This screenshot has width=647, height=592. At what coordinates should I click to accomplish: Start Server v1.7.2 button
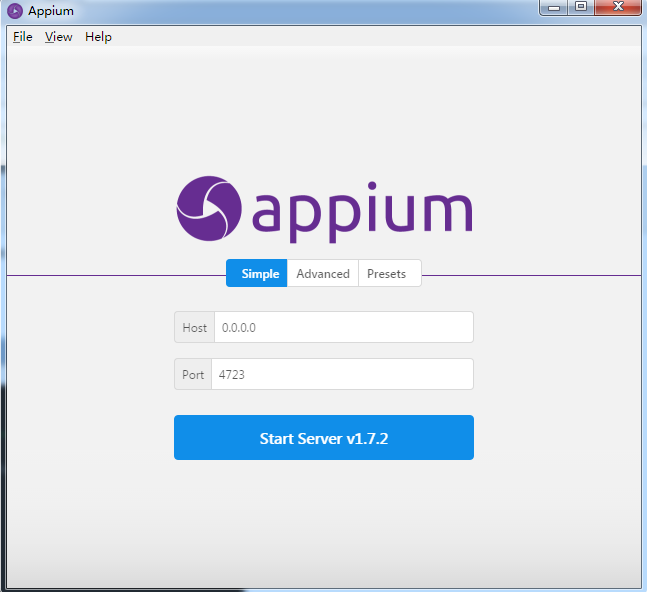tap(324, 438)
